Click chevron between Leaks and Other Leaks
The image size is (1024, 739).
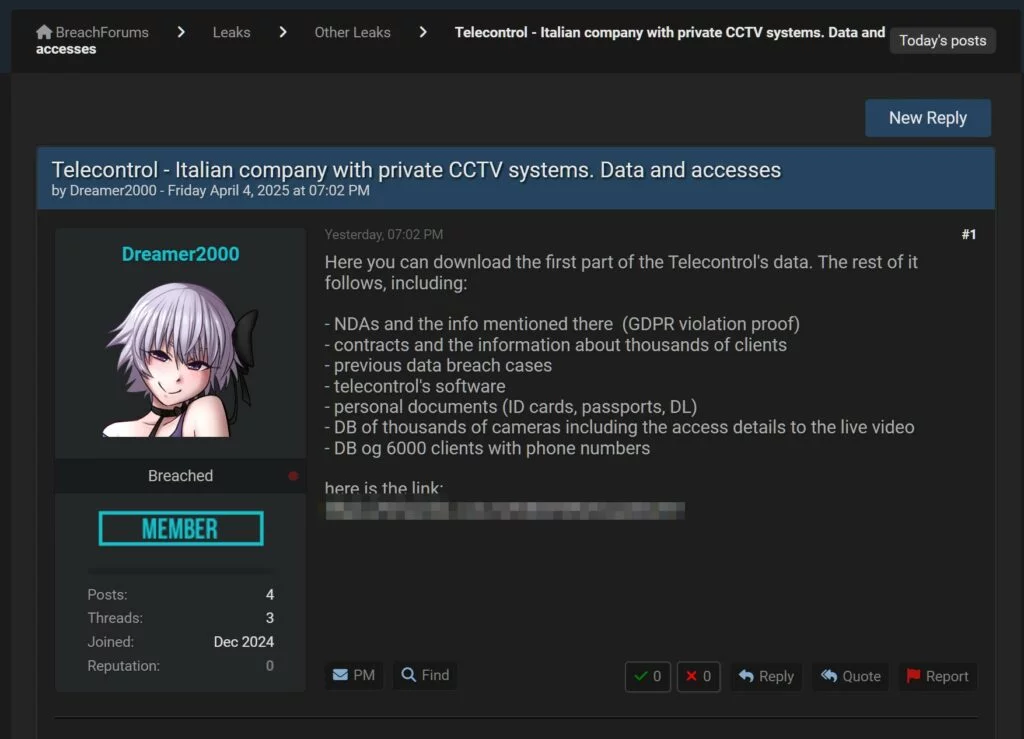(283, 32)
